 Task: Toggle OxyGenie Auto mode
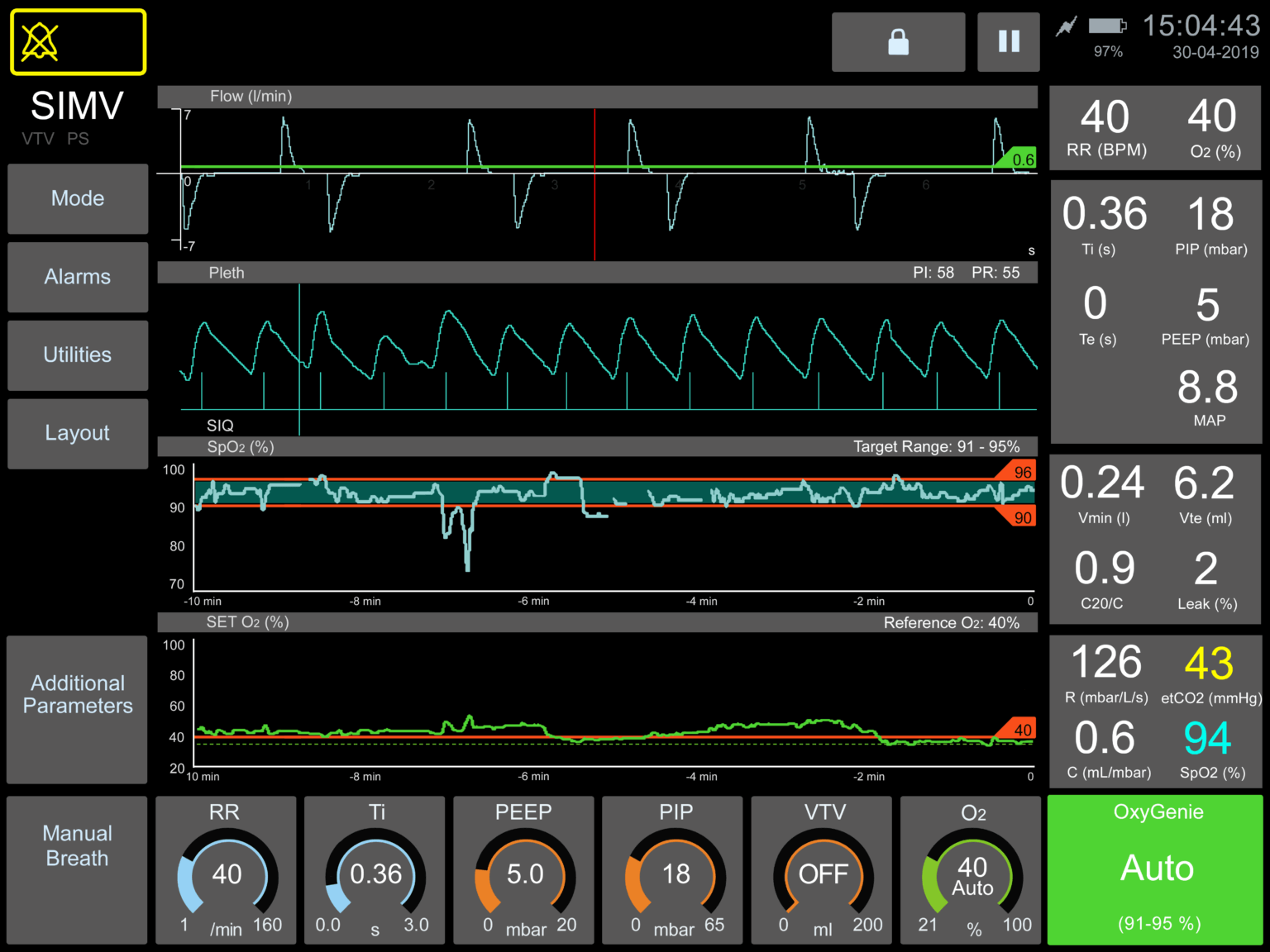(1157, 869)
